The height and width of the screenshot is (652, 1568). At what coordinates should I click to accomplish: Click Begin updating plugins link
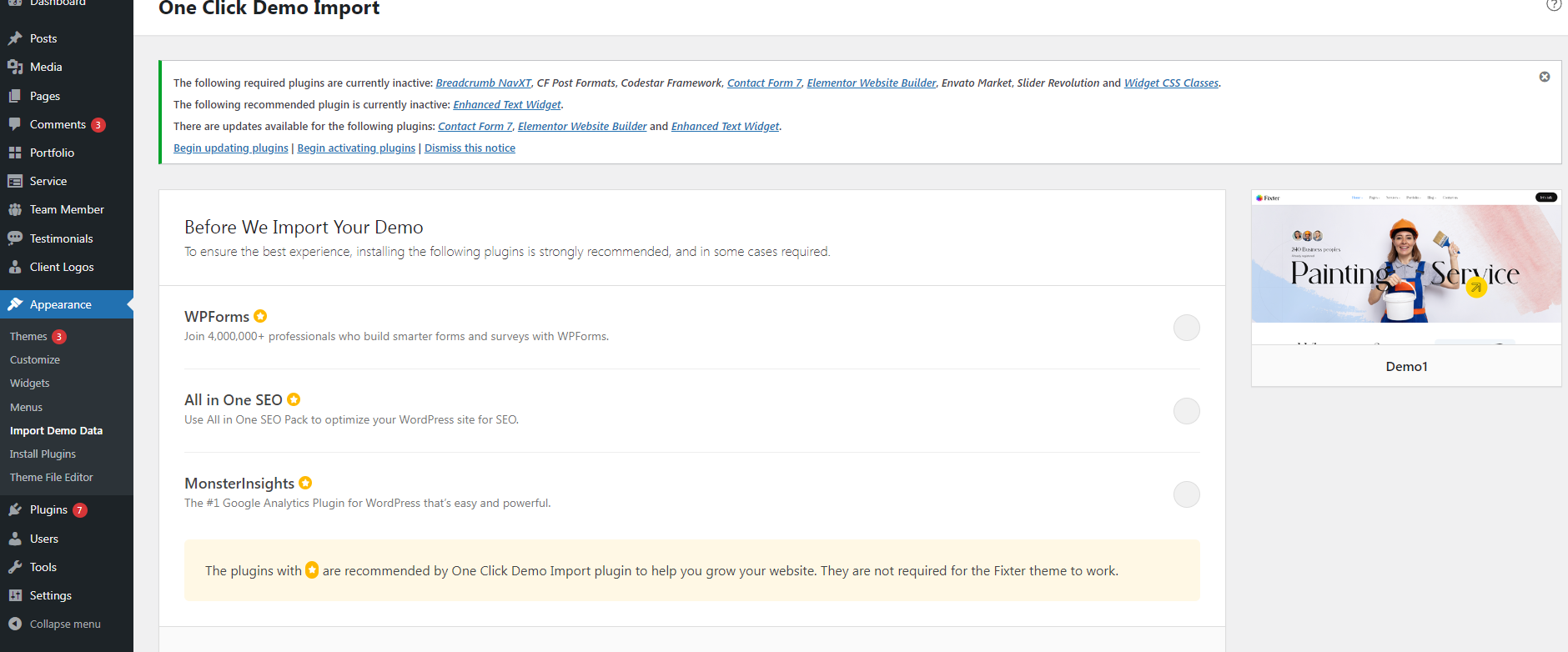tap(231, 148)
